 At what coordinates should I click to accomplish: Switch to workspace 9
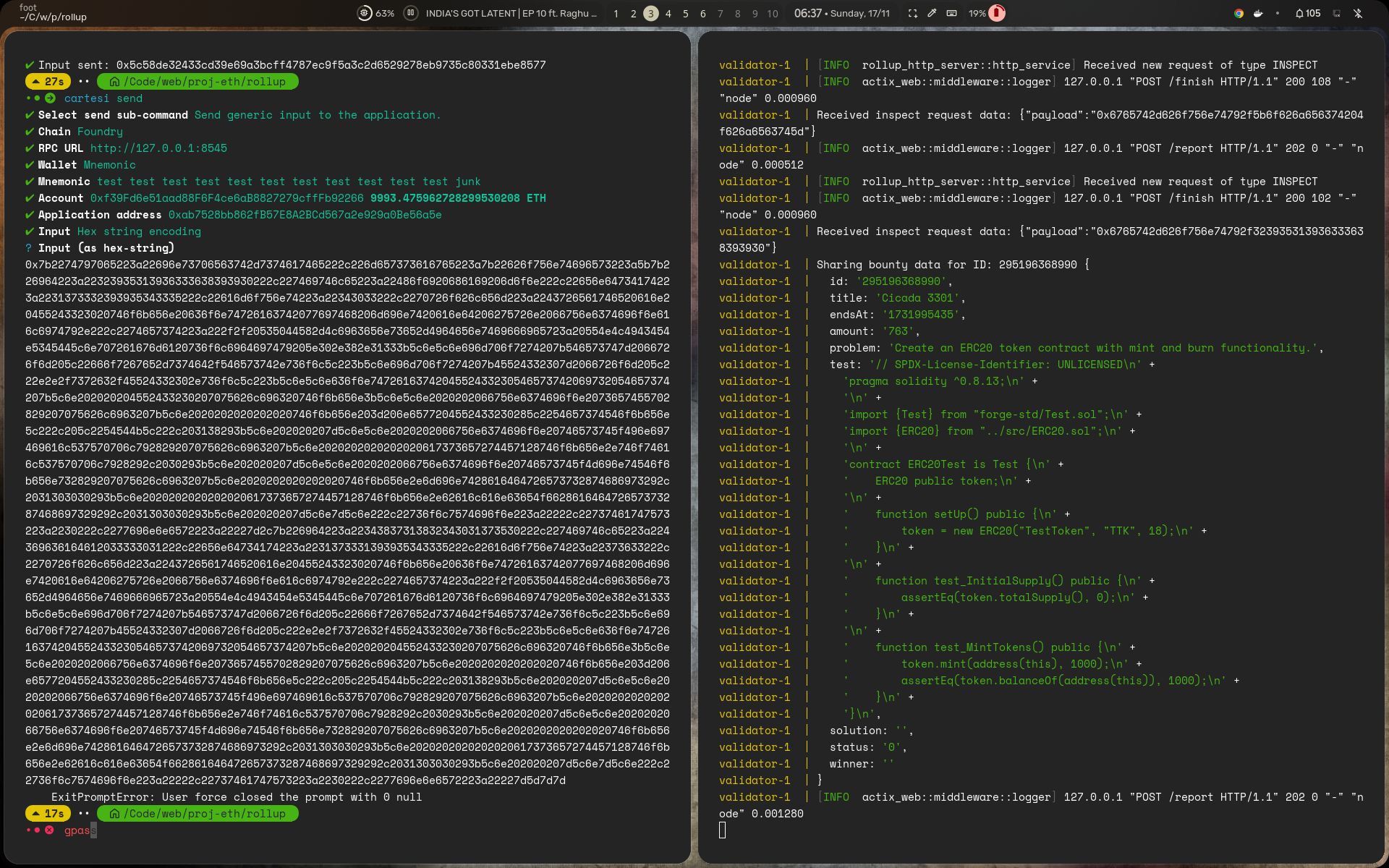[x=755, y=13]
